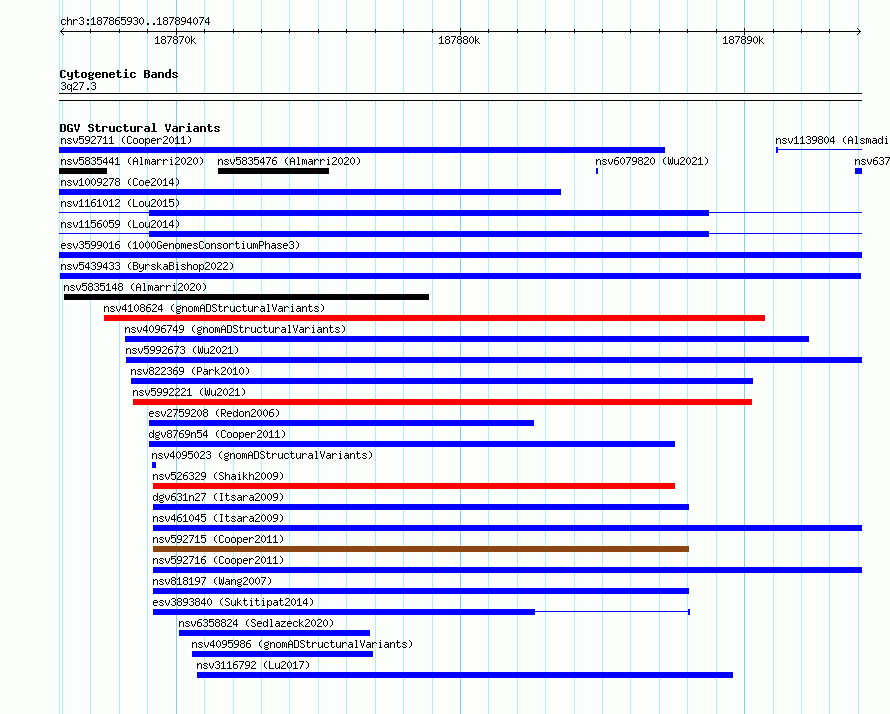Click the blue bar under nsv1161012

[x=429, y=213]
